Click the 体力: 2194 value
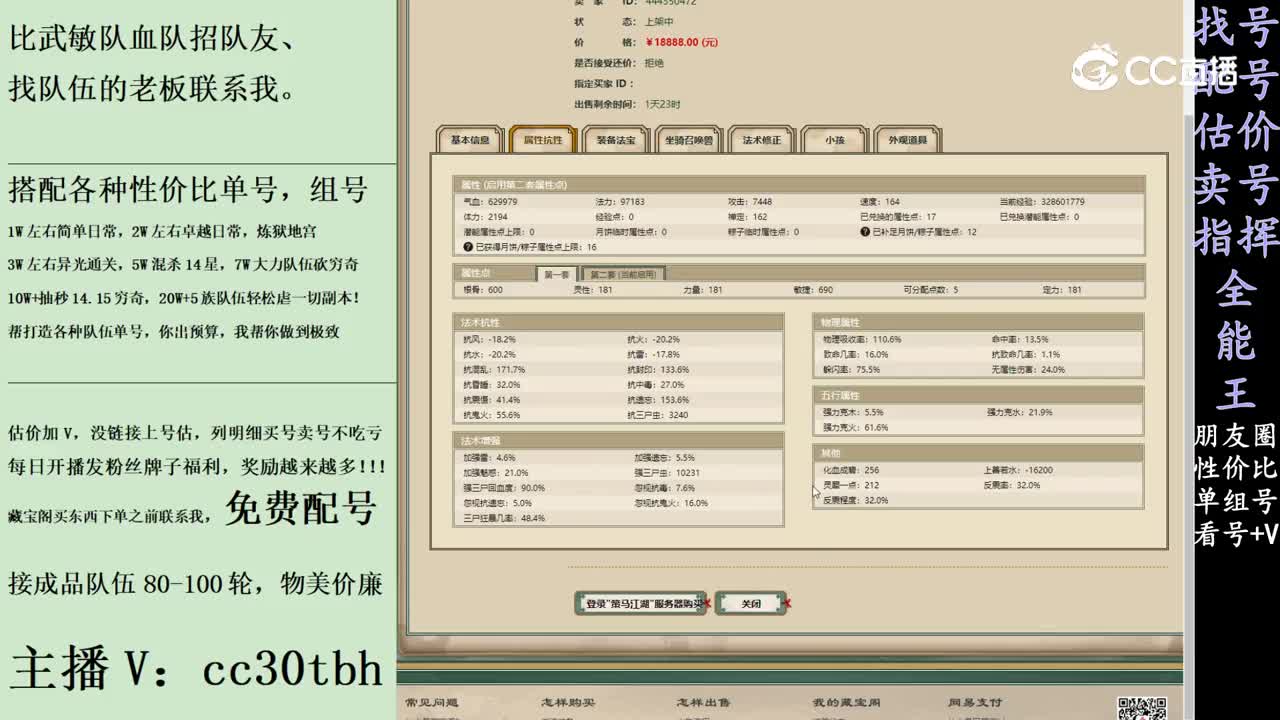The height and width of the screenshot is (720, 1280). click(485, 217)
